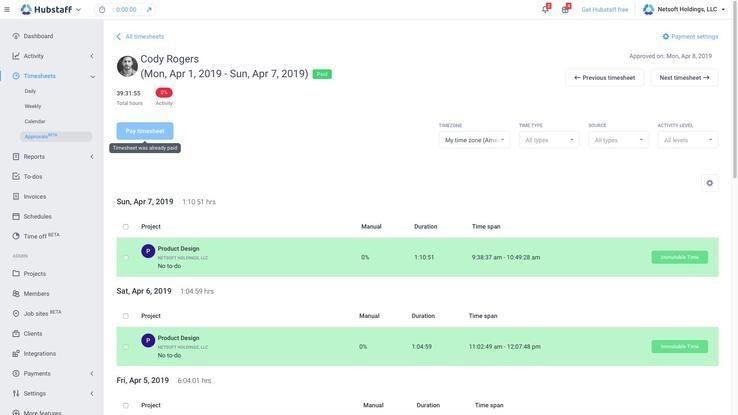Check the select-all box for Fri, Apr 5
Viewport: 738px width, 415px height.
click(x=126, y=406)
